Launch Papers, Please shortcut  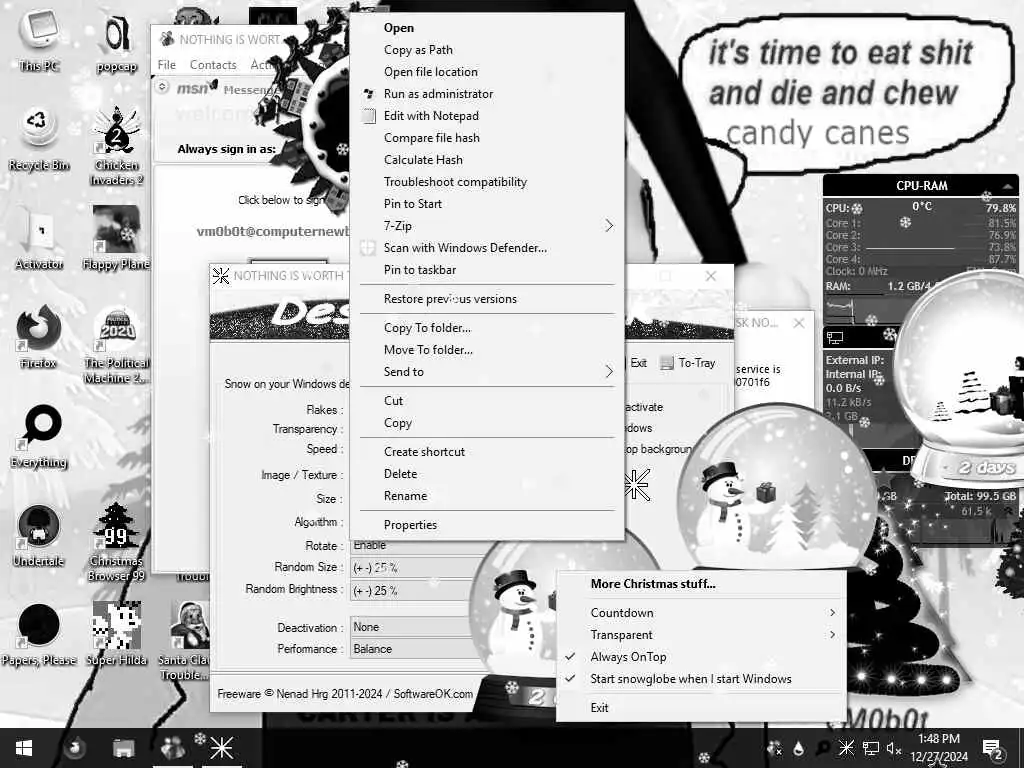[x=39, y=635]
